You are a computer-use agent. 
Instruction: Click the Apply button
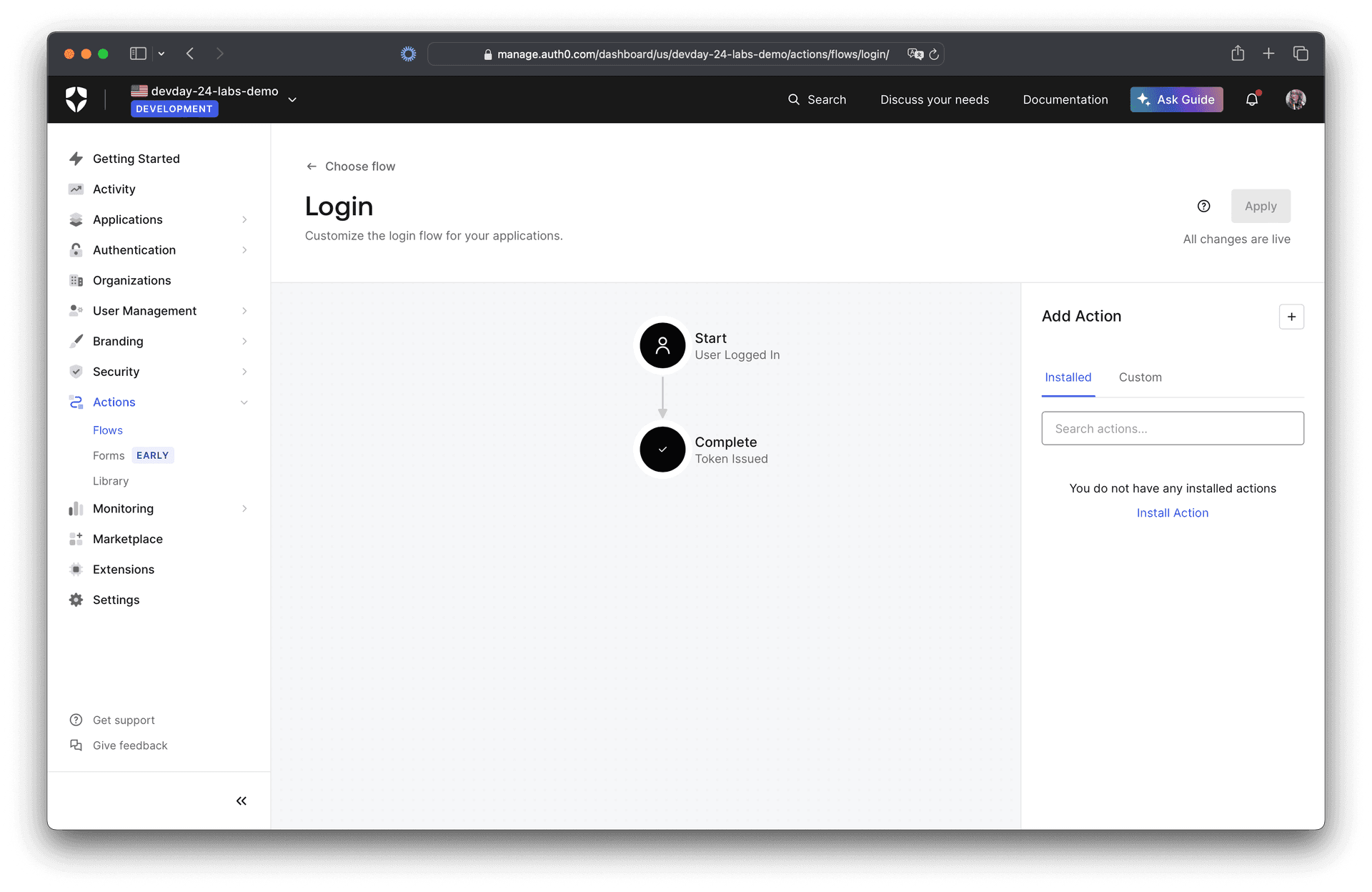pyautogui.click(x=1261, y=206)
